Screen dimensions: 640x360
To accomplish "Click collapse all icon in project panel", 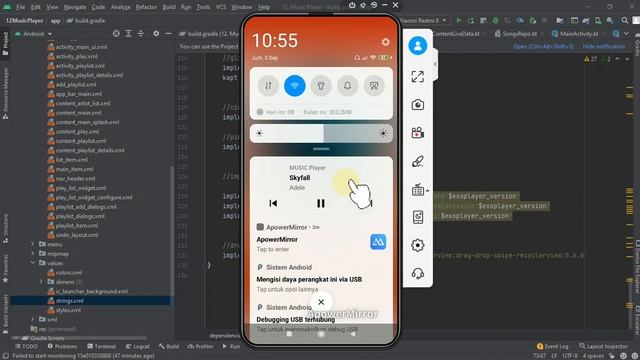I will (141, 33).
